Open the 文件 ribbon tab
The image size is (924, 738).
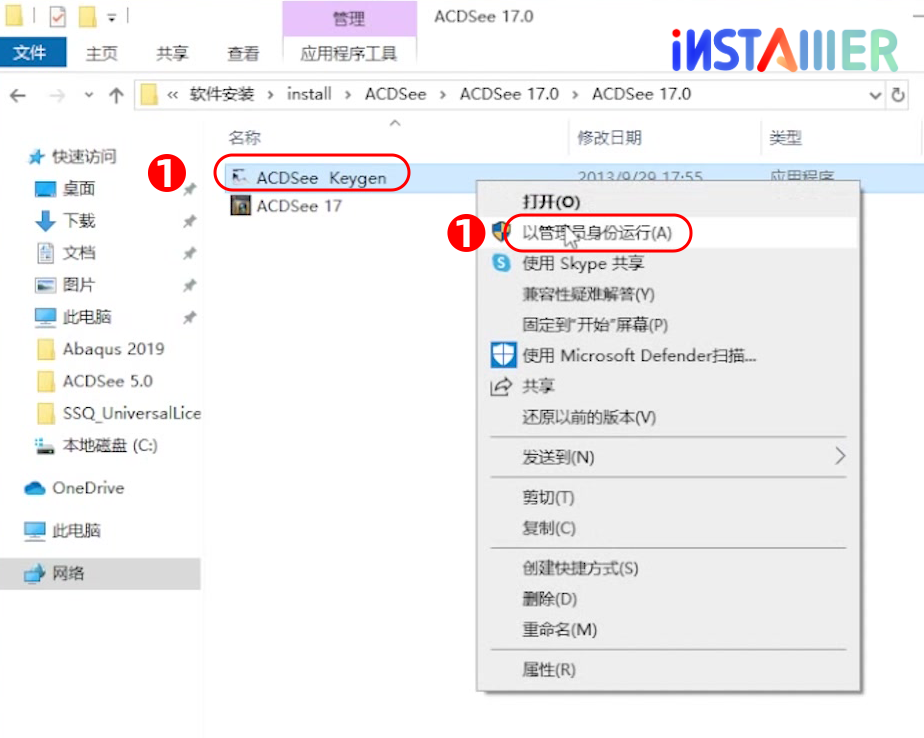(x=31, y=52)
